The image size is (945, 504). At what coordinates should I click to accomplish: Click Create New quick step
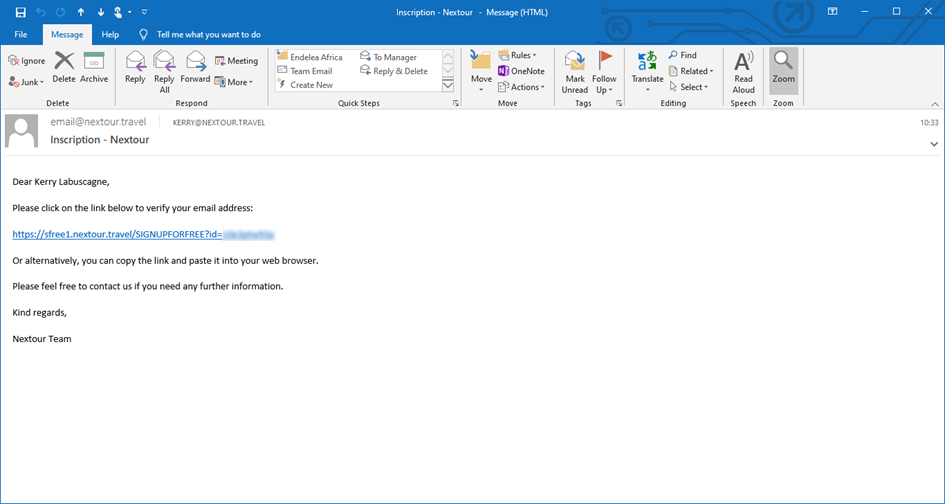click(305, 85)
